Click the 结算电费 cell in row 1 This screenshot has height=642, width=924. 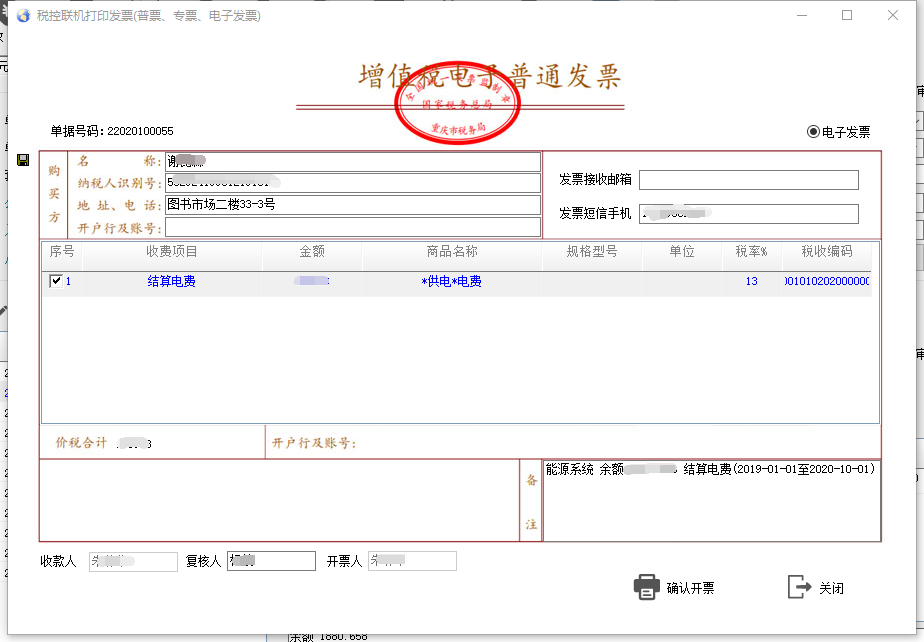171,281
